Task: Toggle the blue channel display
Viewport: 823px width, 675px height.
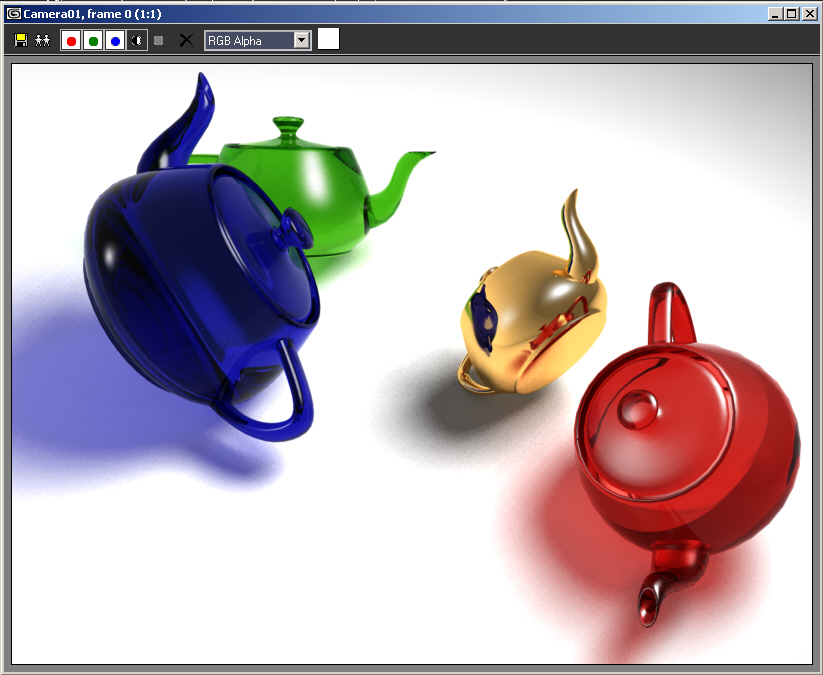Action: [x=115, y=40]
